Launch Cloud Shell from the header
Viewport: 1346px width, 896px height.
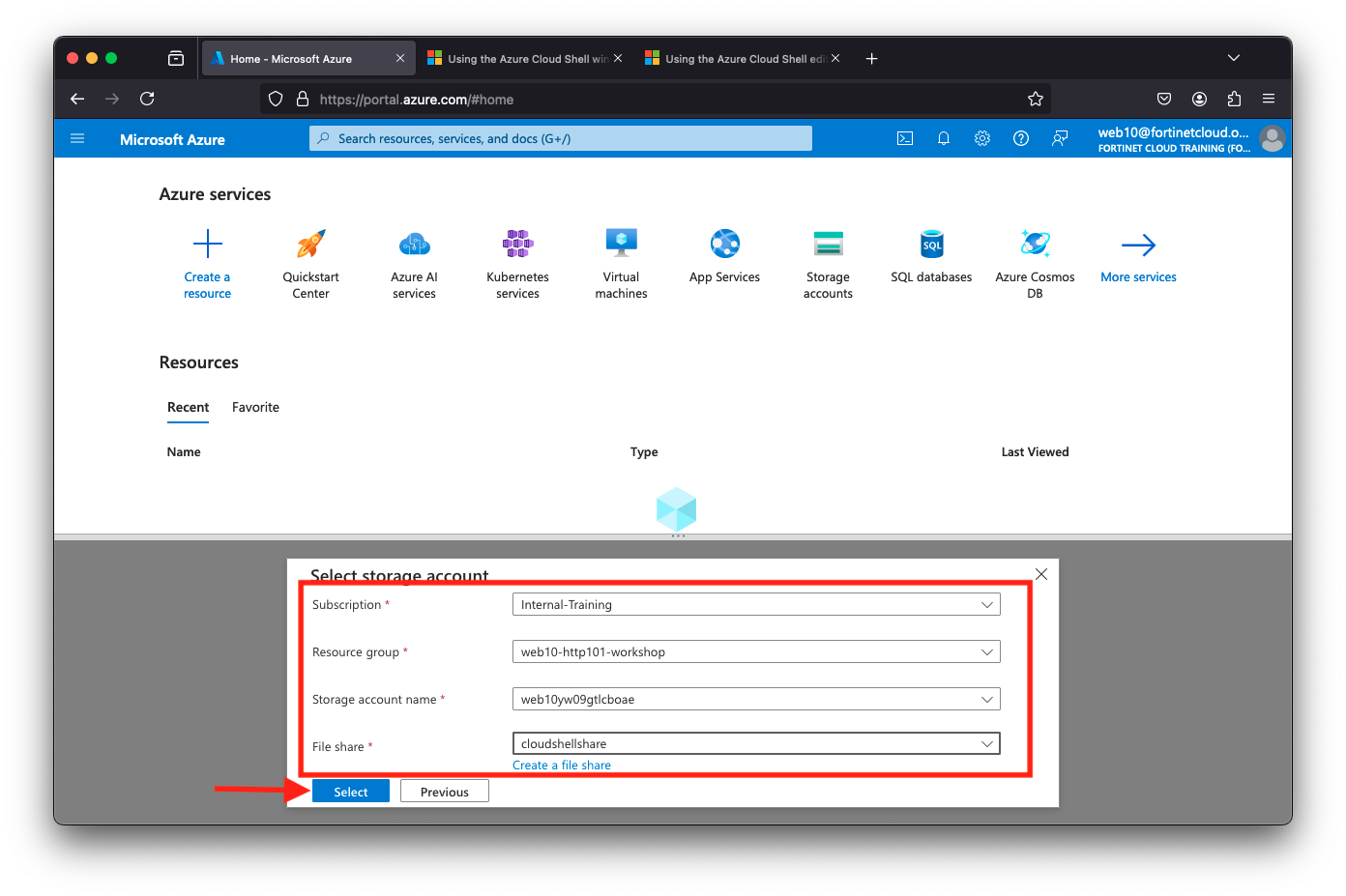click(x=905, y=138)
